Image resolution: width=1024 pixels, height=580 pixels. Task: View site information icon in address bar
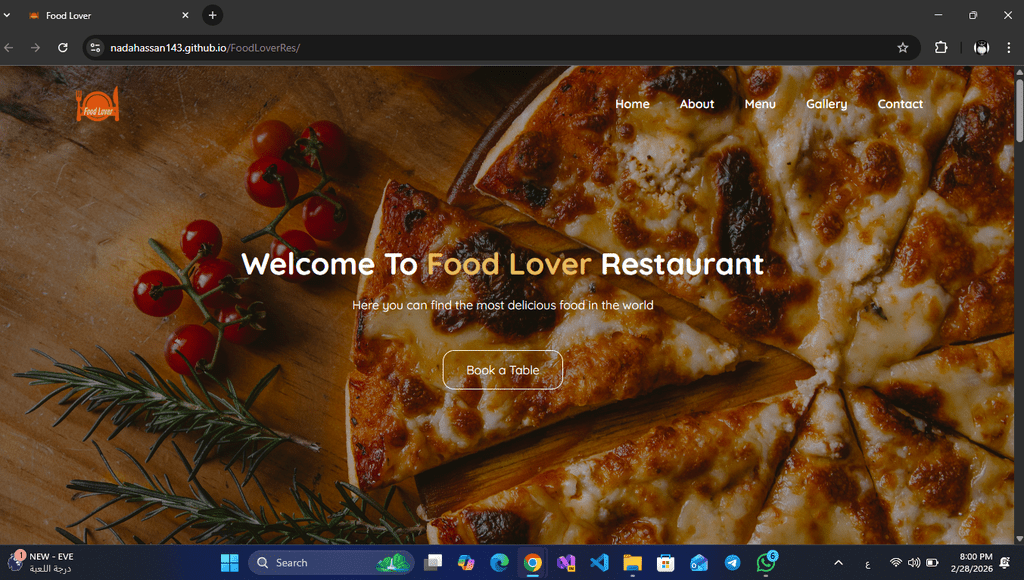pyautogui.click(x=95, y=47)
